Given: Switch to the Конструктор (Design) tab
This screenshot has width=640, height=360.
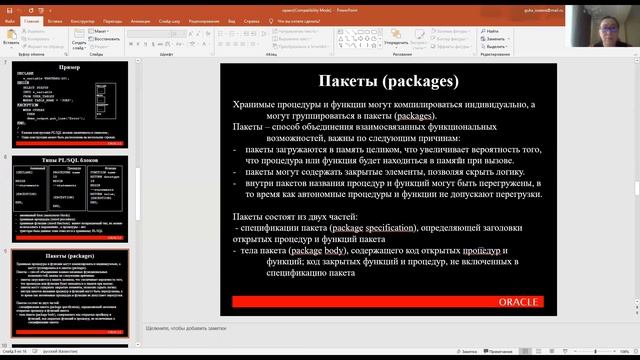Looking at the screenshot, I should click(82, 21).
